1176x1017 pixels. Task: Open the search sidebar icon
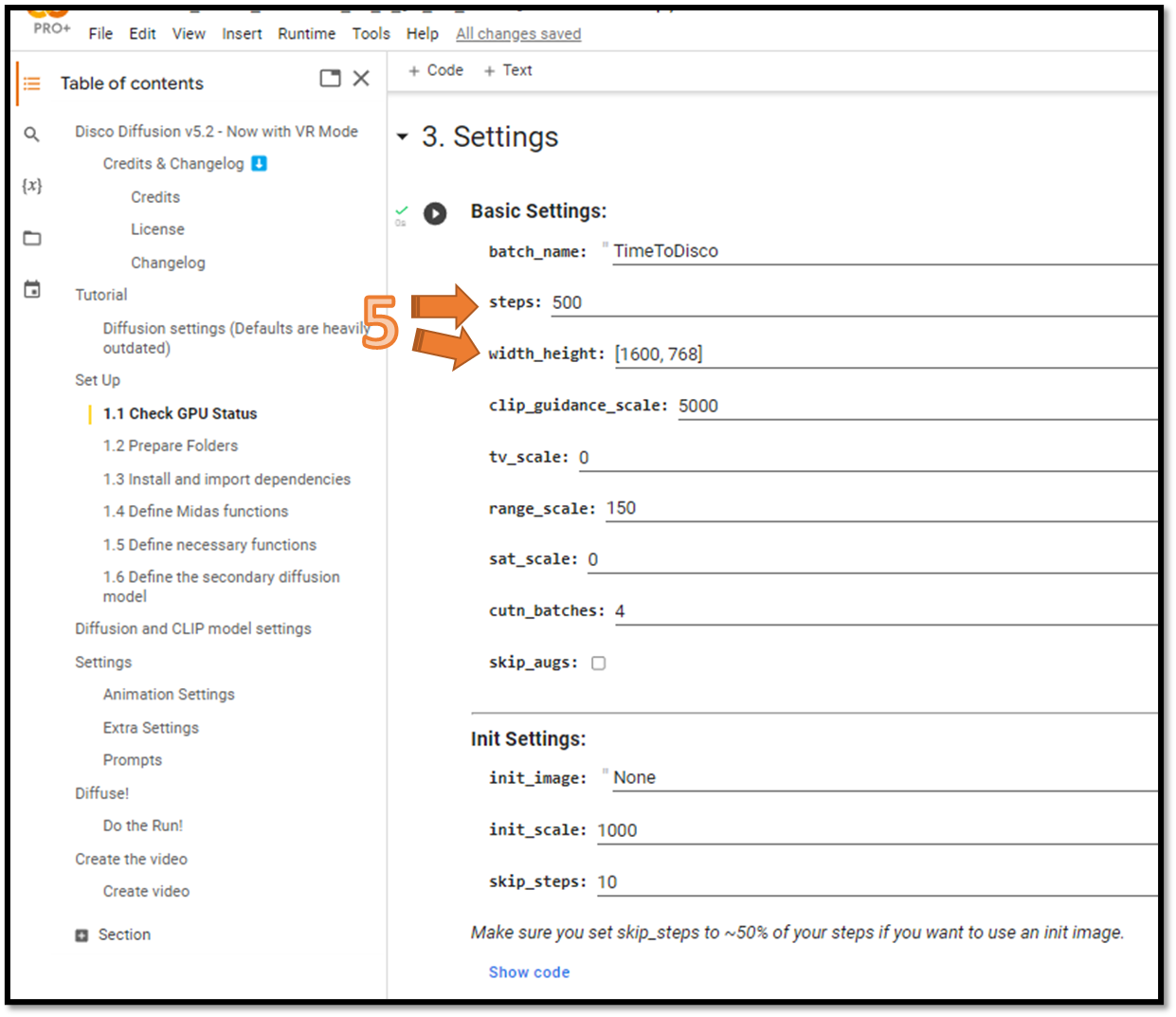pyautogui.click(x=32, y=135)
